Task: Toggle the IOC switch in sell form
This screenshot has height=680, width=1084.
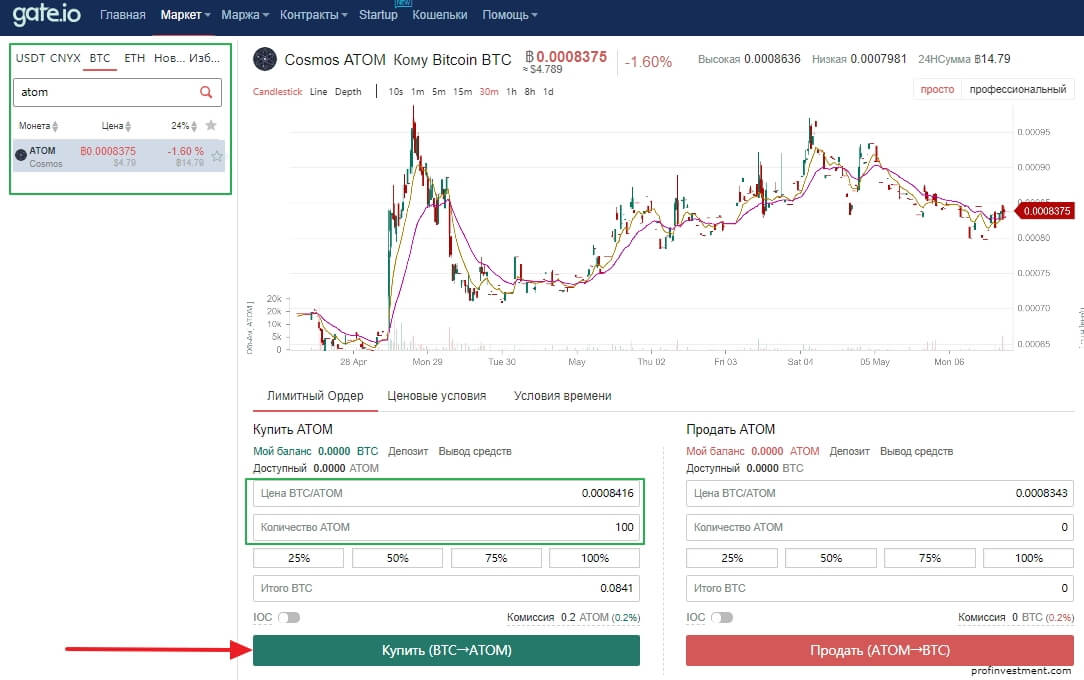Action: [x=722, y=617]
